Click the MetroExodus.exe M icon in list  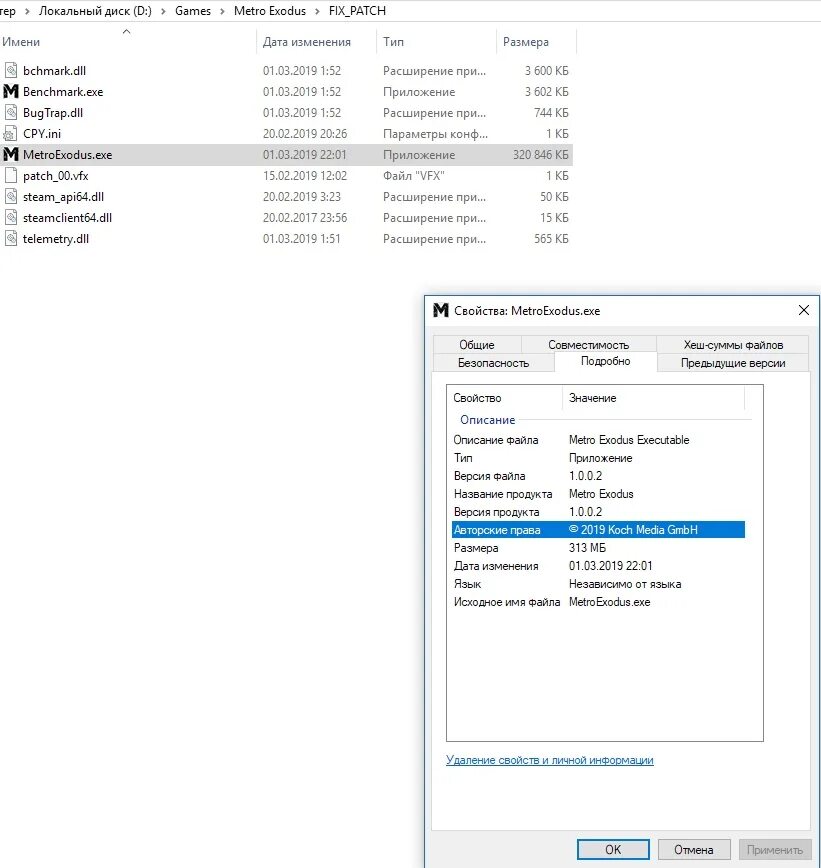(11, 154)
